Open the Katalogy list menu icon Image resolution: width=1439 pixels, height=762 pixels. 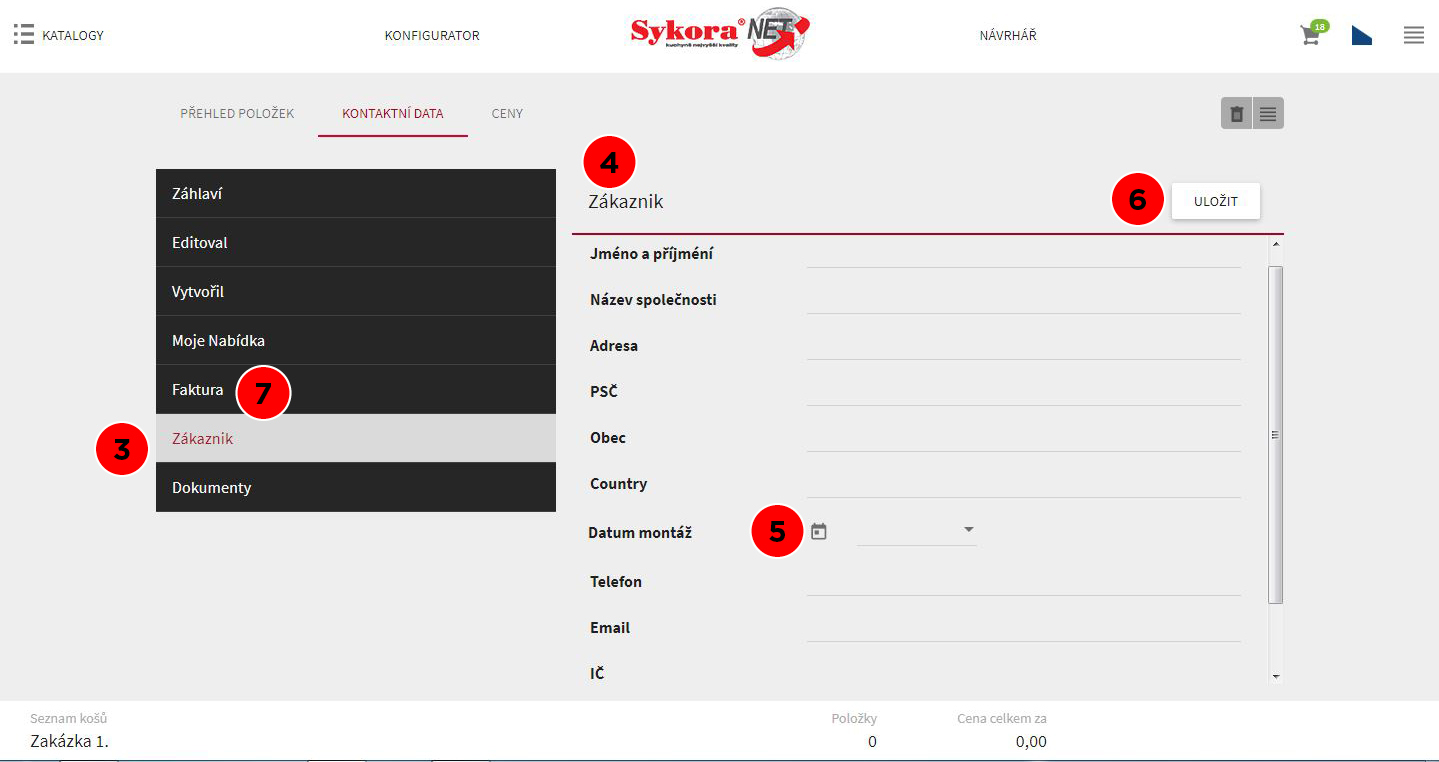pyautogui.click(x=24, y=35)
